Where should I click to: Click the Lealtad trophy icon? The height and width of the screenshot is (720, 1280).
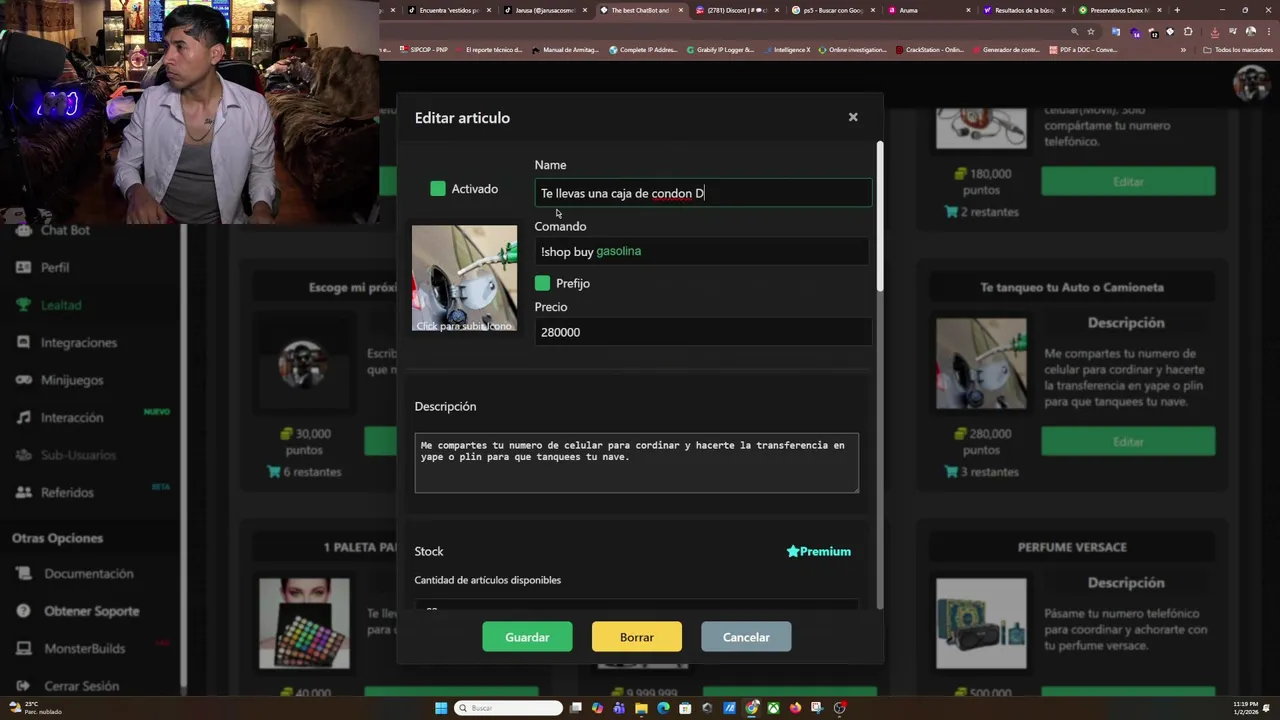[x=23, y=305]
